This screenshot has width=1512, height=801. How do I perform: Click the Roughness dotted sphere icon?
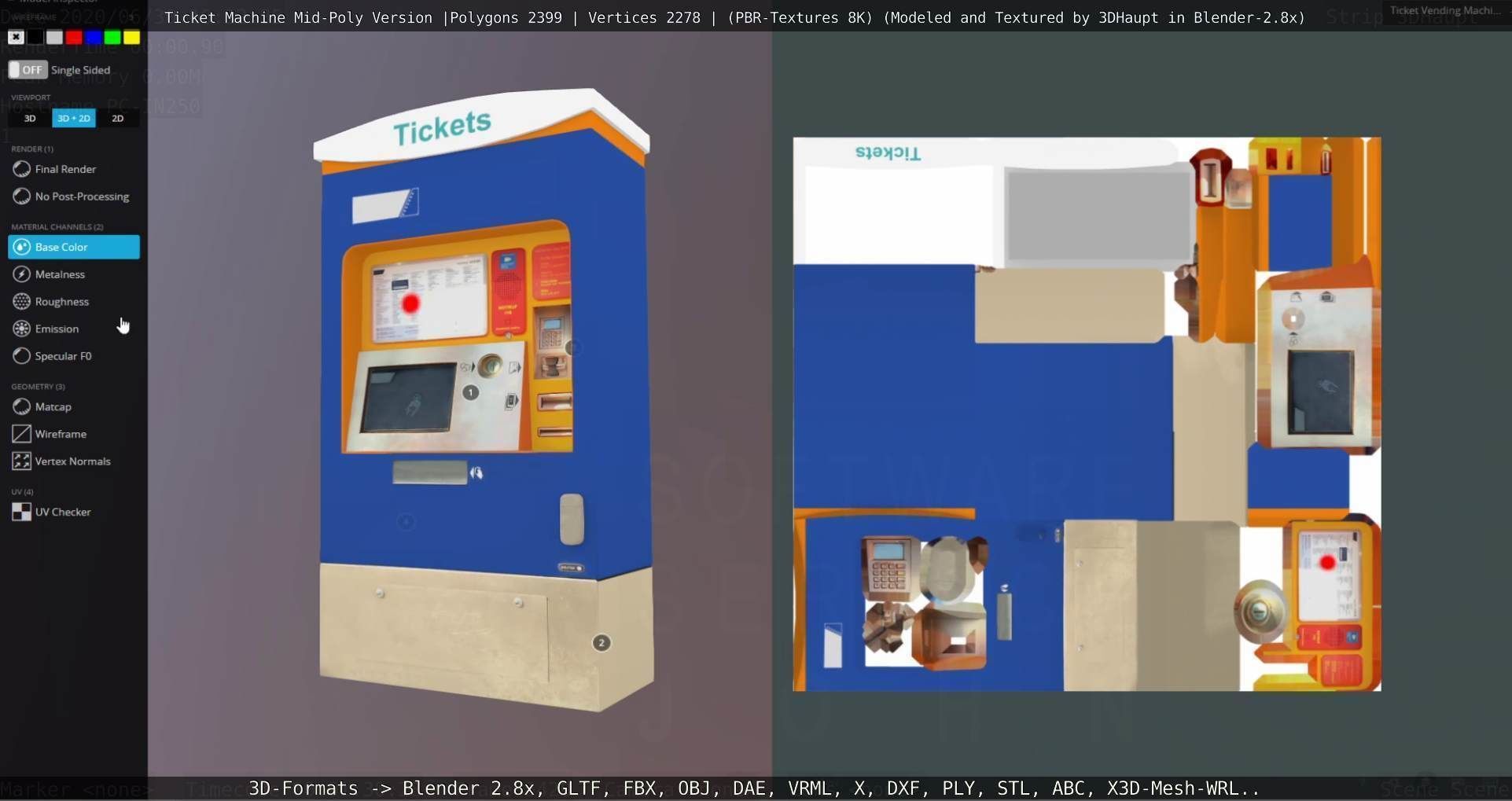pyautogui.click(x=22, y=302)
